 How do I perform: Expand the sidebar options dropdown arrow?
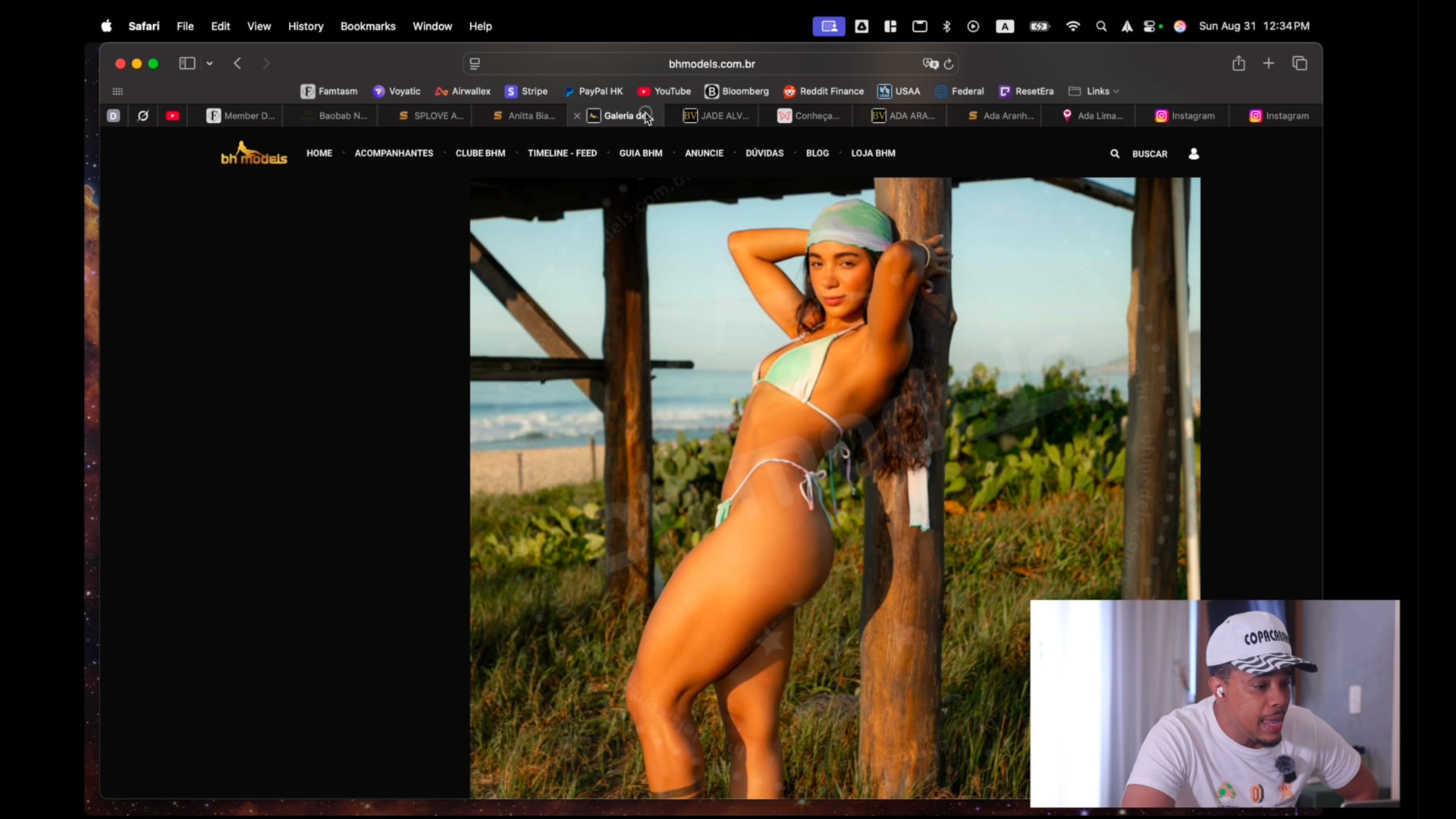coord(210,64)
